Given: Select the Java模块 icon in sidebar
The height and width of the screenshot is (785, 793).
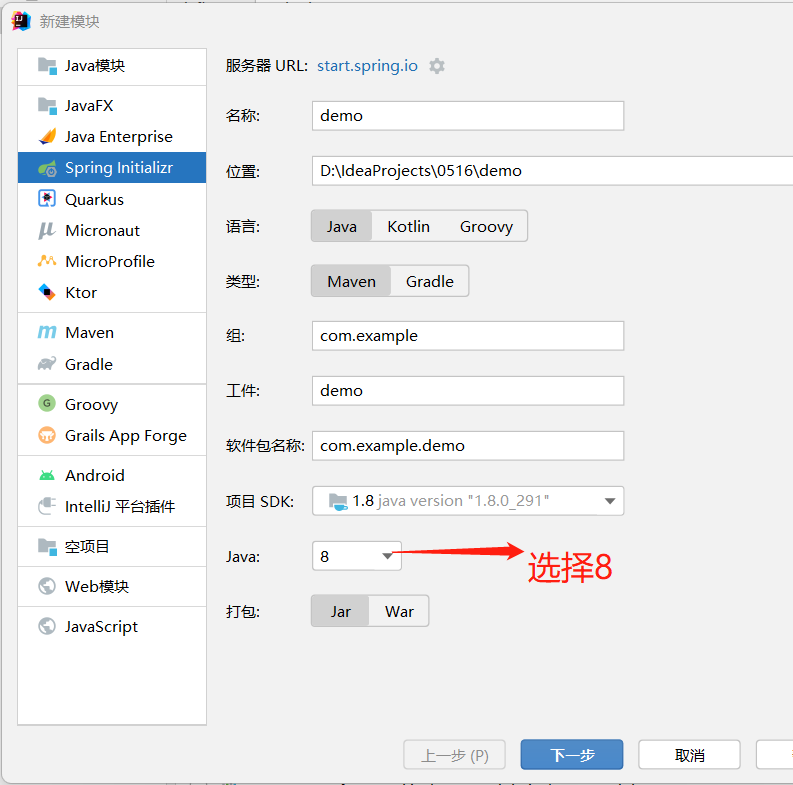Looking at the screenshot, I should coord(47,66).
